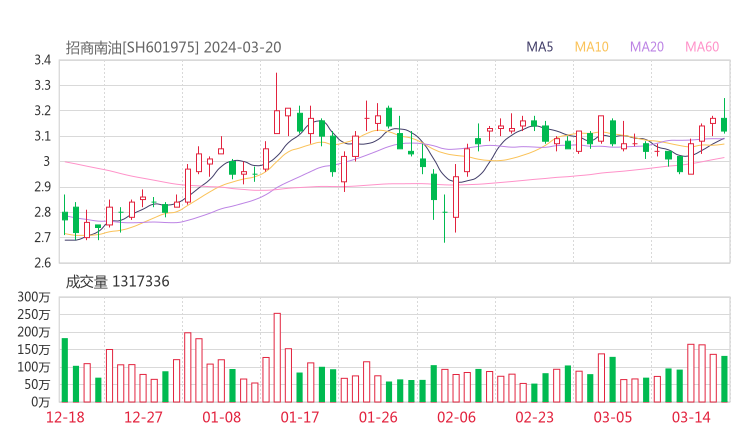Click the last green volume bar on the right
Image resolution: width=740 pixels, height=440 pixels.
tap(724, 379)
